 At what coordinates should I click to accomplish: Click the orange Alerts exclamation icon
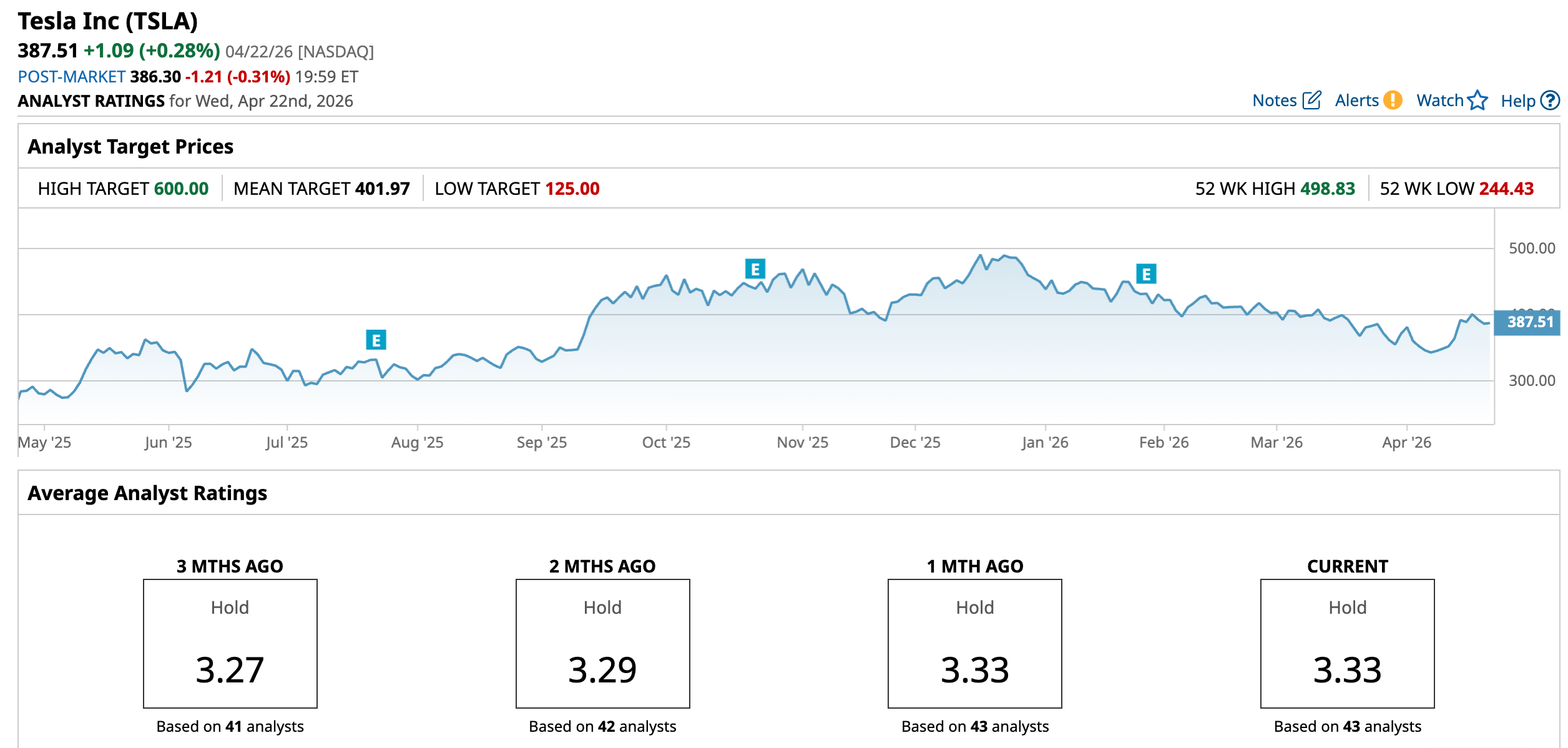click(1392, 100)
